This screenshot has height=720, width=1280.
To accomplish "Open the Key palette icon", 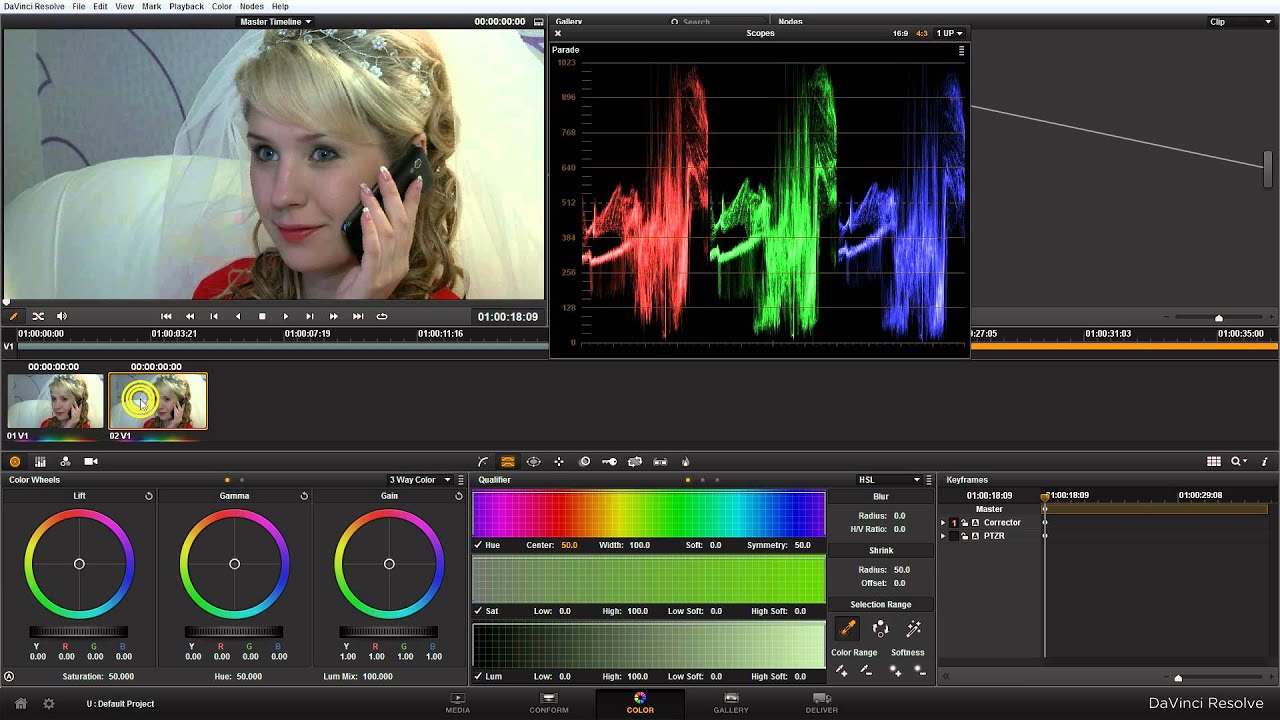I will click(x=609, y=462).
